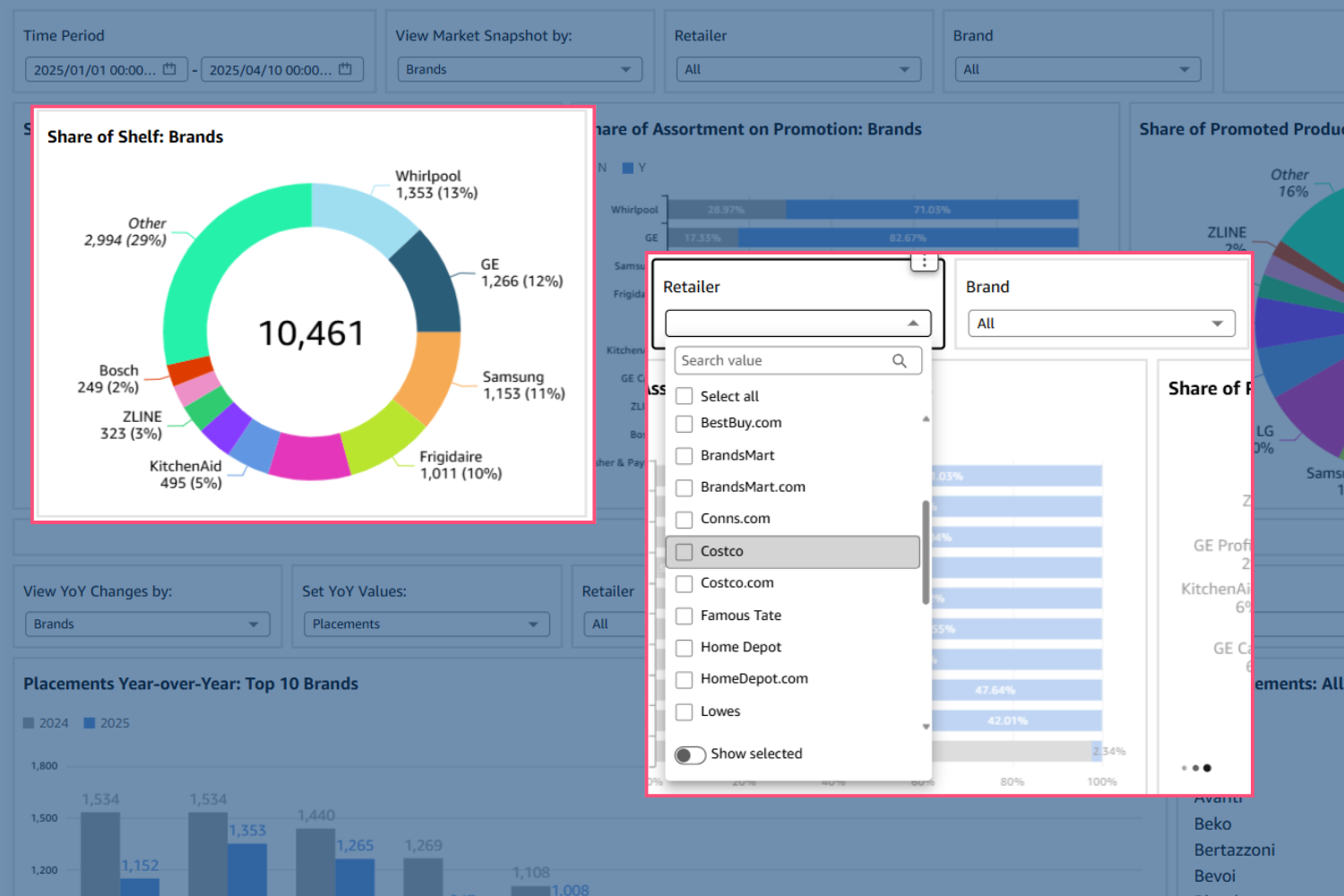Image resolution: width=1344 pixels, height=896 pixels.
Task: Click the scroll-down arrow in retailer list
Action: pyautogui.click(x=926, y=727)
